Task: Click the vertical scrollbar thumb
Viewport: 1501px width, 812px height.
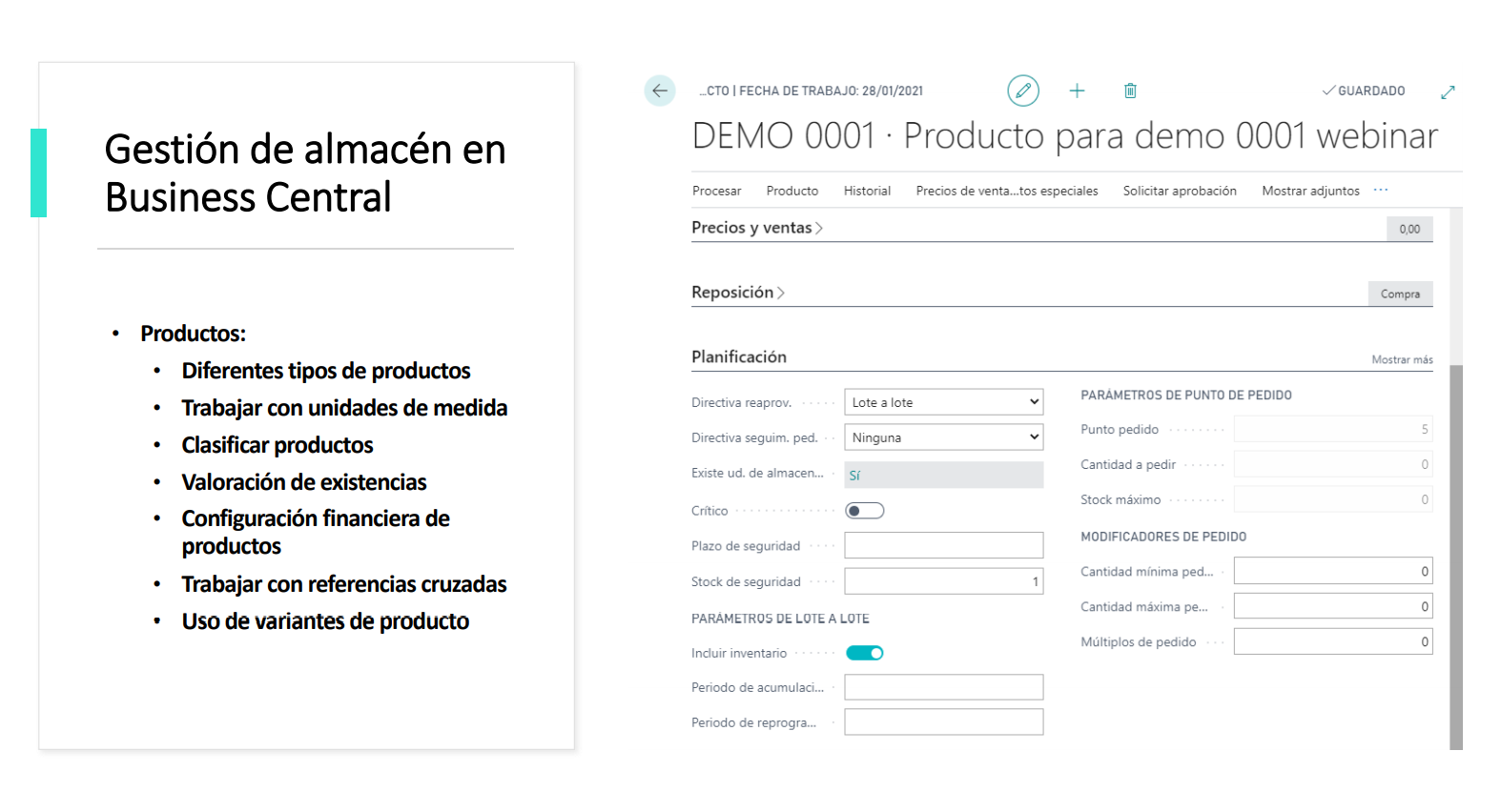Action: click(1455, 558)
